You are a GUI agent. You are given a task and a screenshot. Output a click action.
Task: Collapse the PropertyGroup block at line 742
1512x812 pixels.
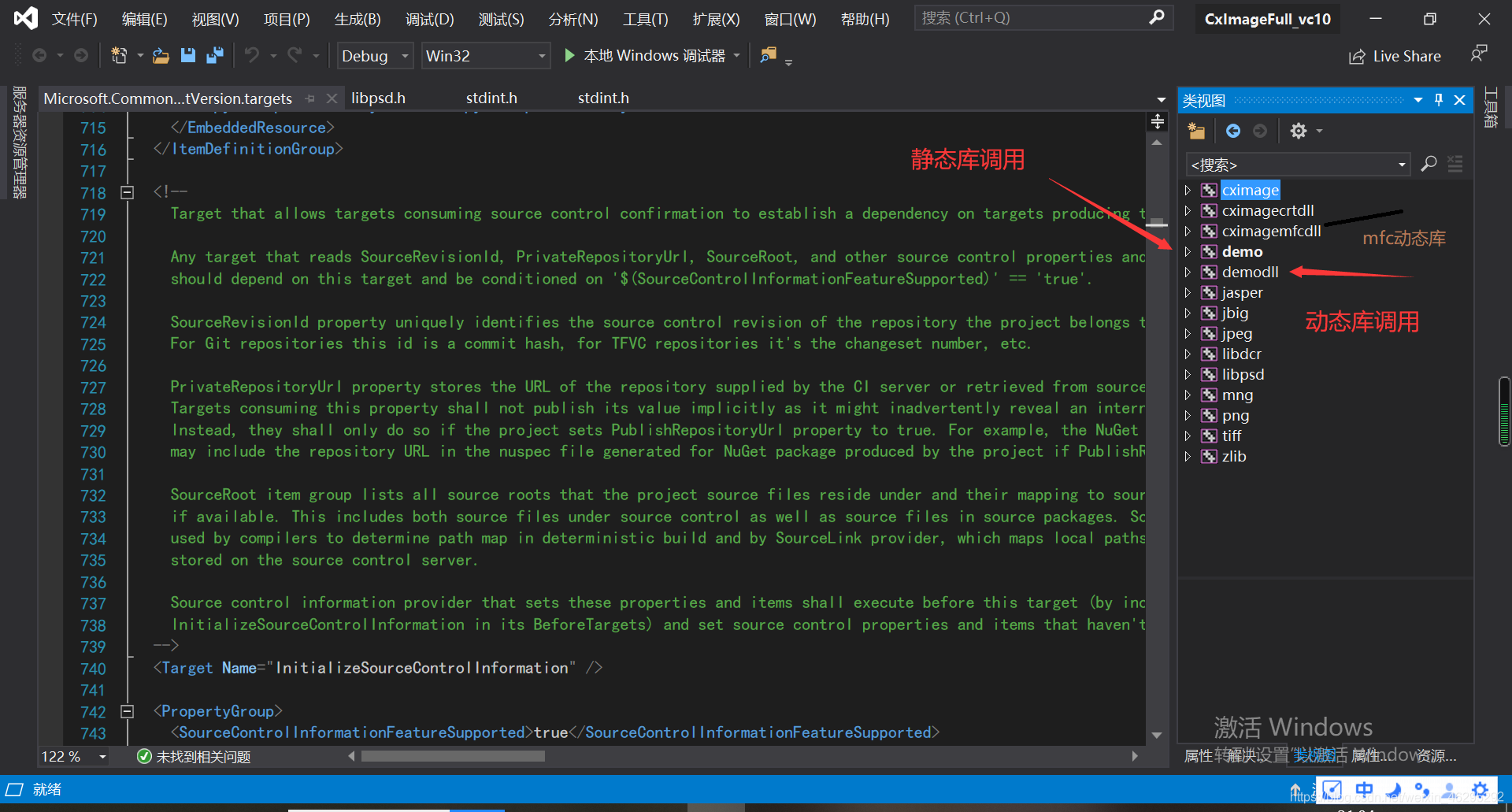point(127,711)
